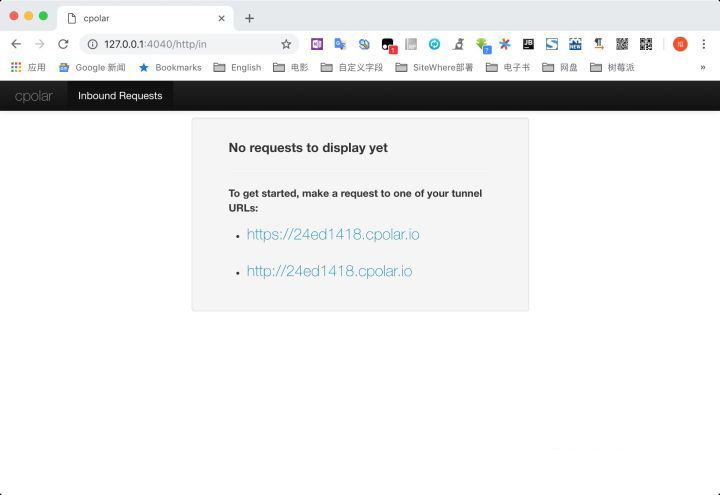Open the Google Translate extension
This screenshot has height=495, width=720.
point(340,44)
